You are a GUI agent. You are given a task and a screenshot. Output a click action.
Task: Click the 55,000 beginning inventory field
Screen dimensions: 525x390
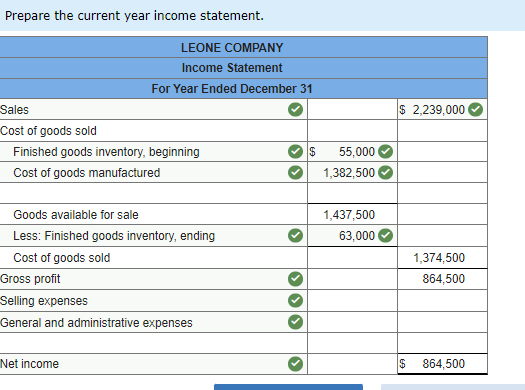click(x=352, y=152)
